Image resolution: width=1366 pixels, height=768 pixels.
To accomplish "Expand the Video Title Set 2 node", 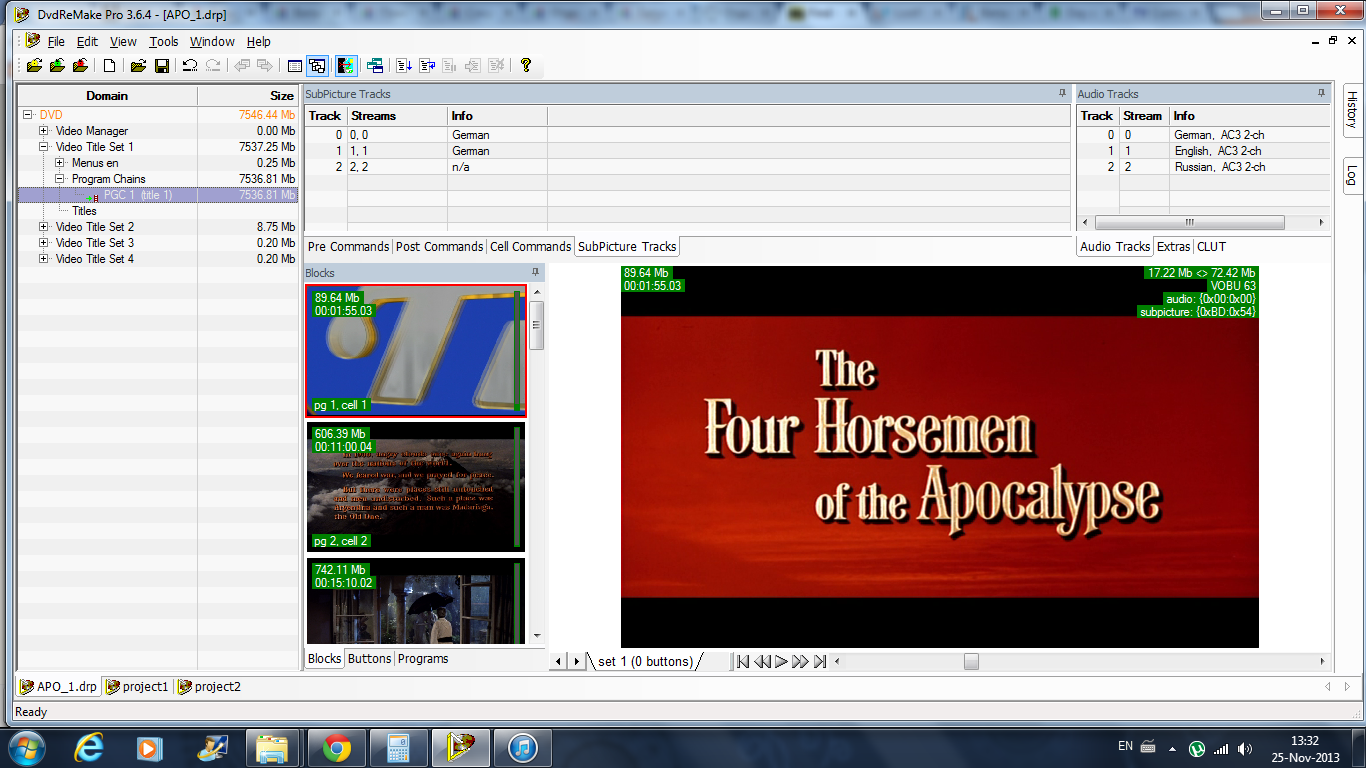I will [x=44, y=227].
